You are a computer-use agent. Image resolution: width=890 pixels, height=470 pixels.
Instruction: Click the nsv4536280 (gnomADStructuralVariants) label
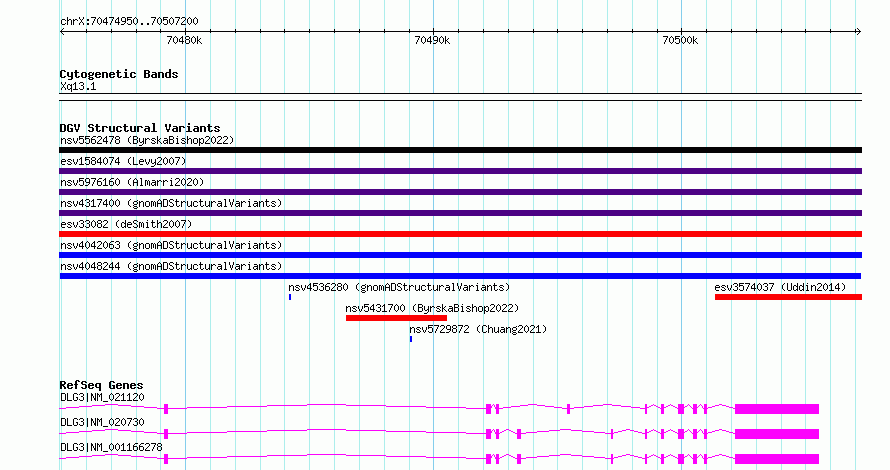coord(399,287)
